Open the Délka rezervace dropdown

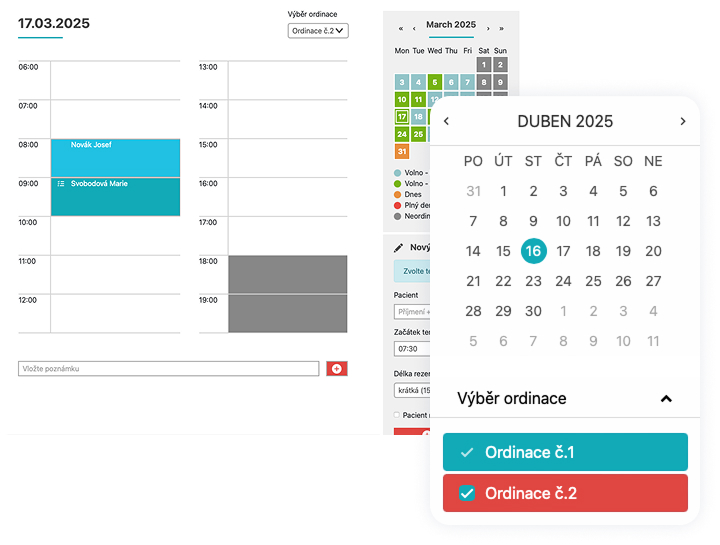coord(412,389)
